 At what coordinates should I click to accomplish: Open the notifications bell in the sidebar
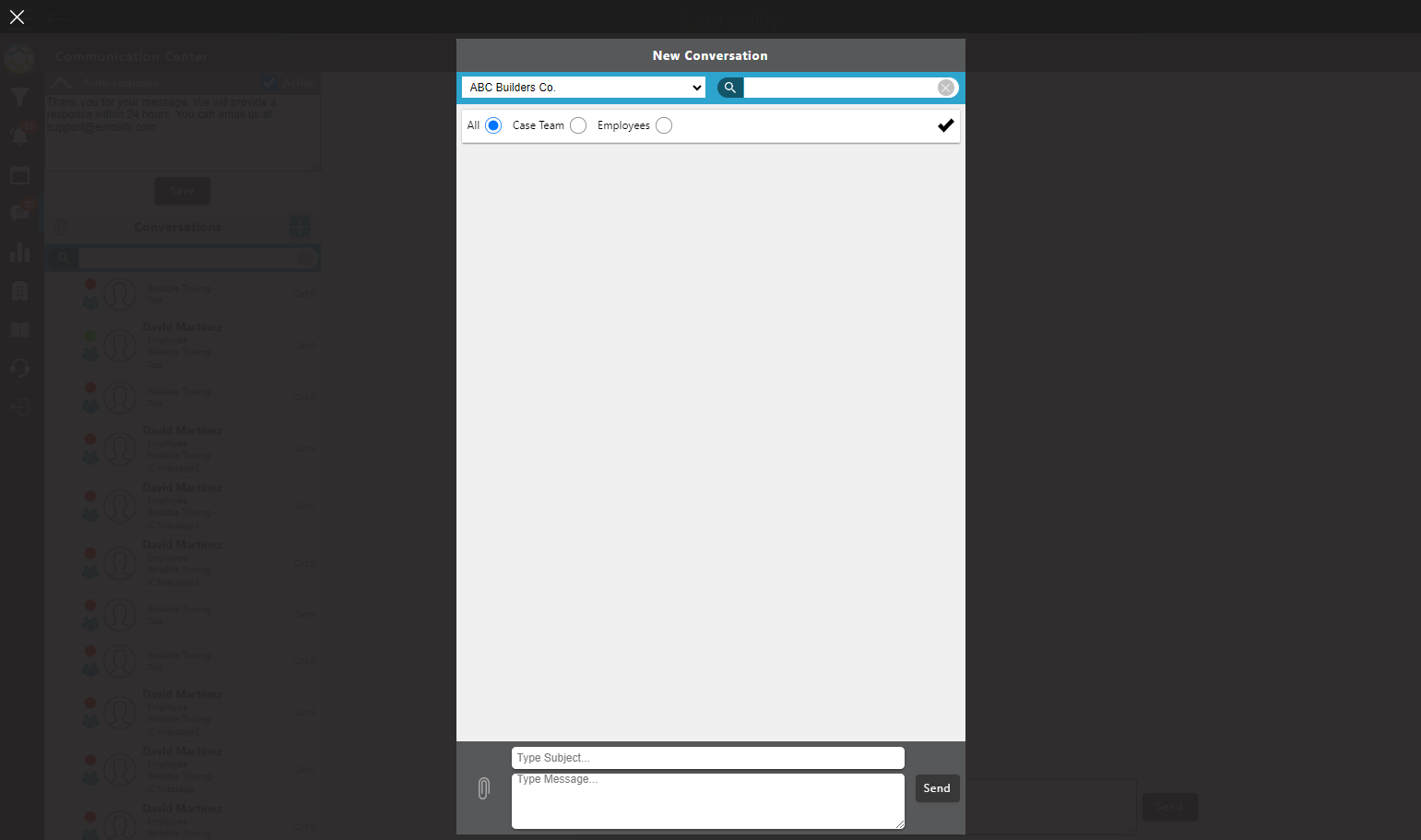19,135
